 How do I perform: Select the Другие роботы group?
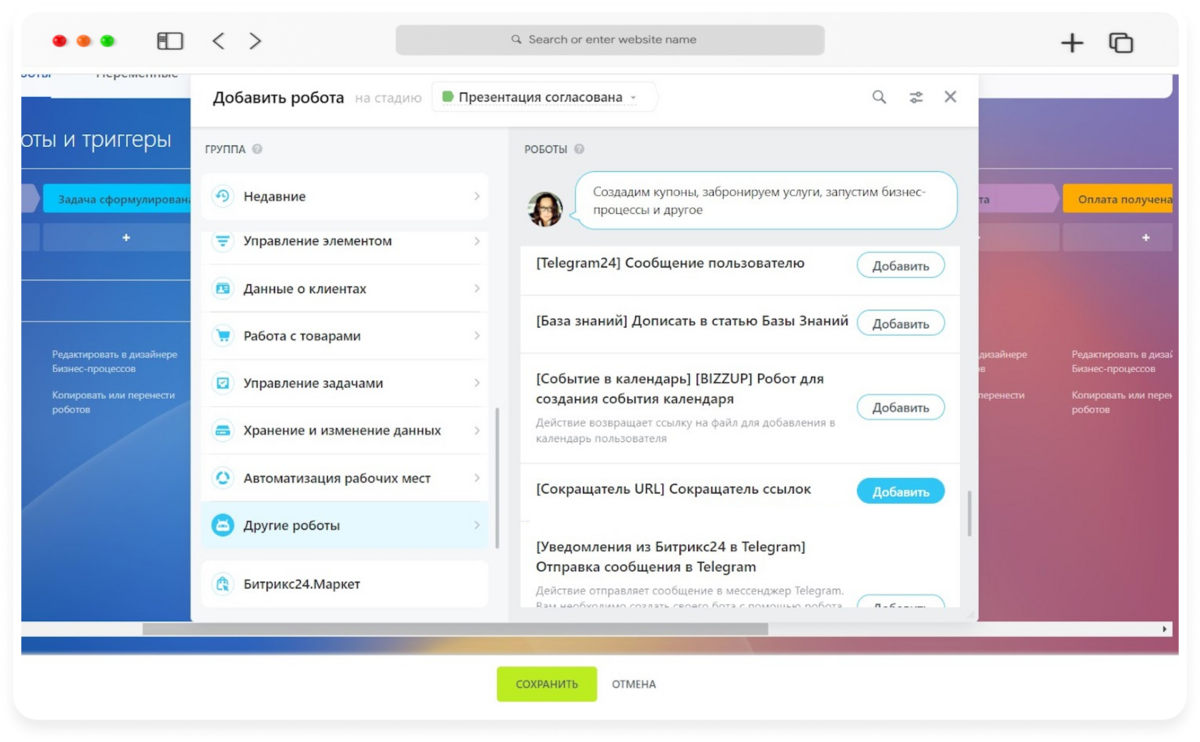pos(345,525)
